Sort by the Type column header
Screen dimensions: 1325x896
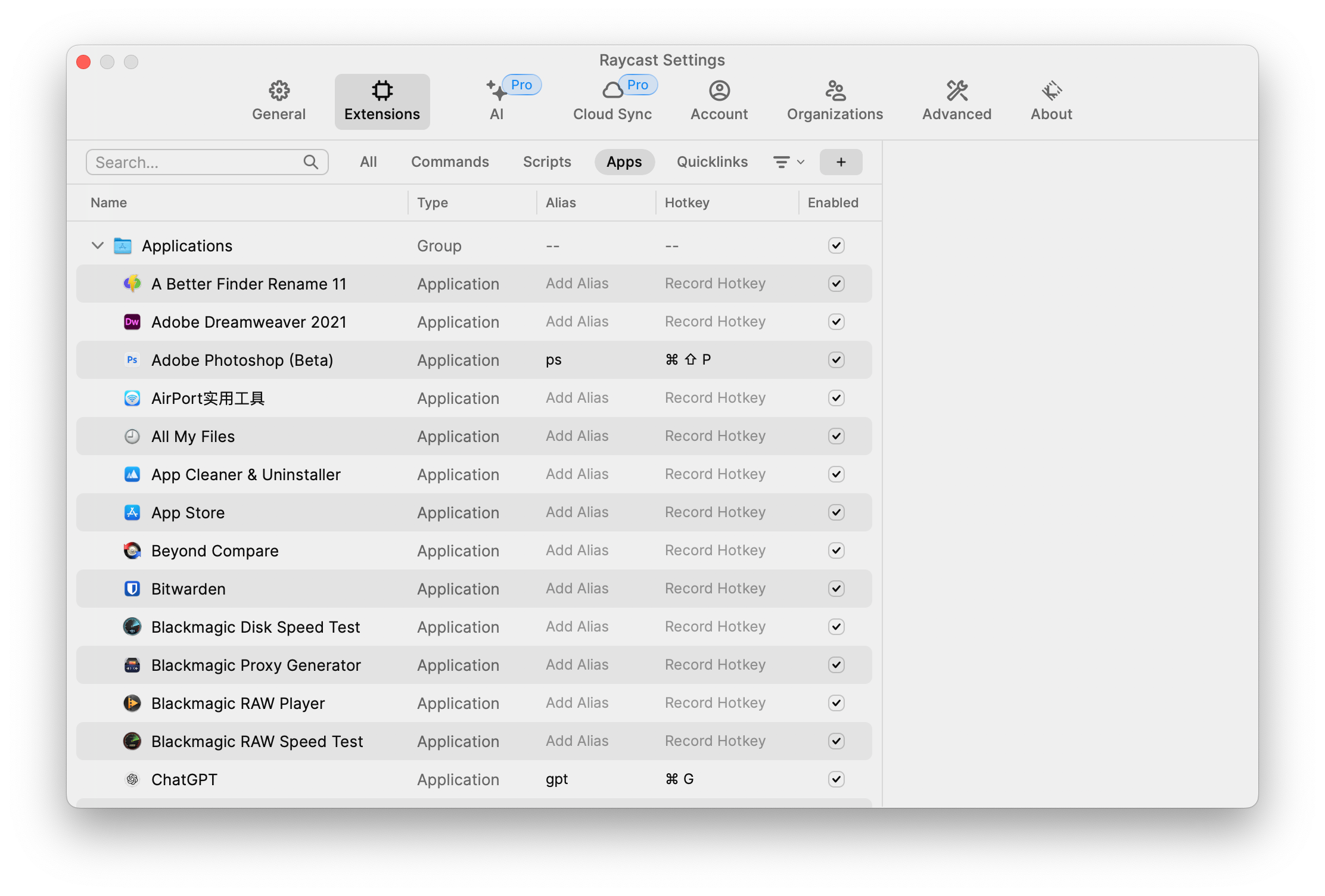coord(433,203)
